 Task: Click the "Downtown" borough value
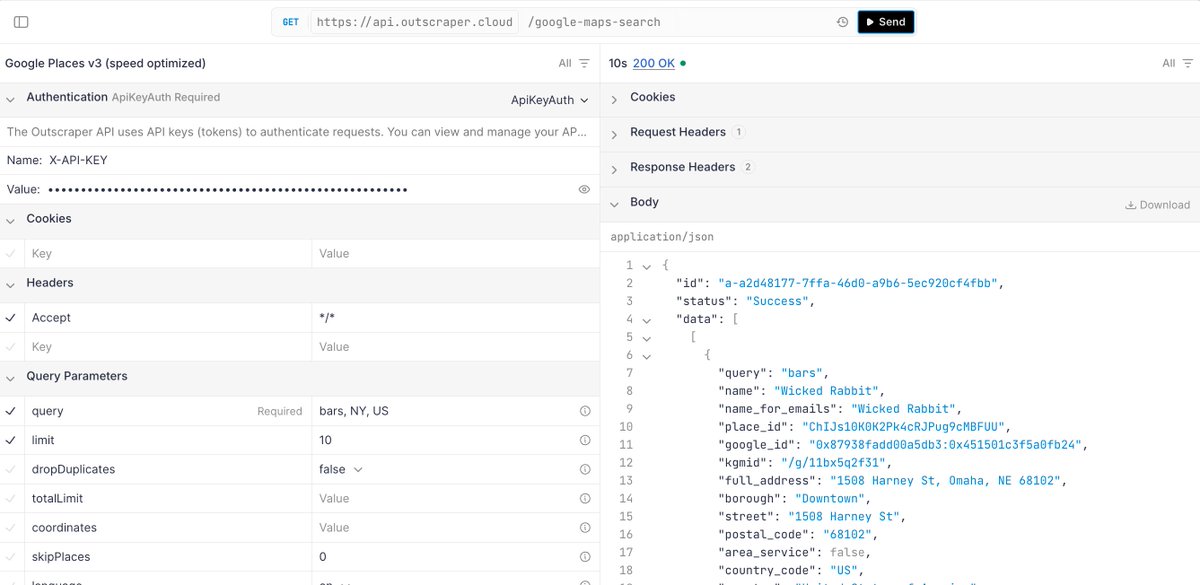(830, 499)
